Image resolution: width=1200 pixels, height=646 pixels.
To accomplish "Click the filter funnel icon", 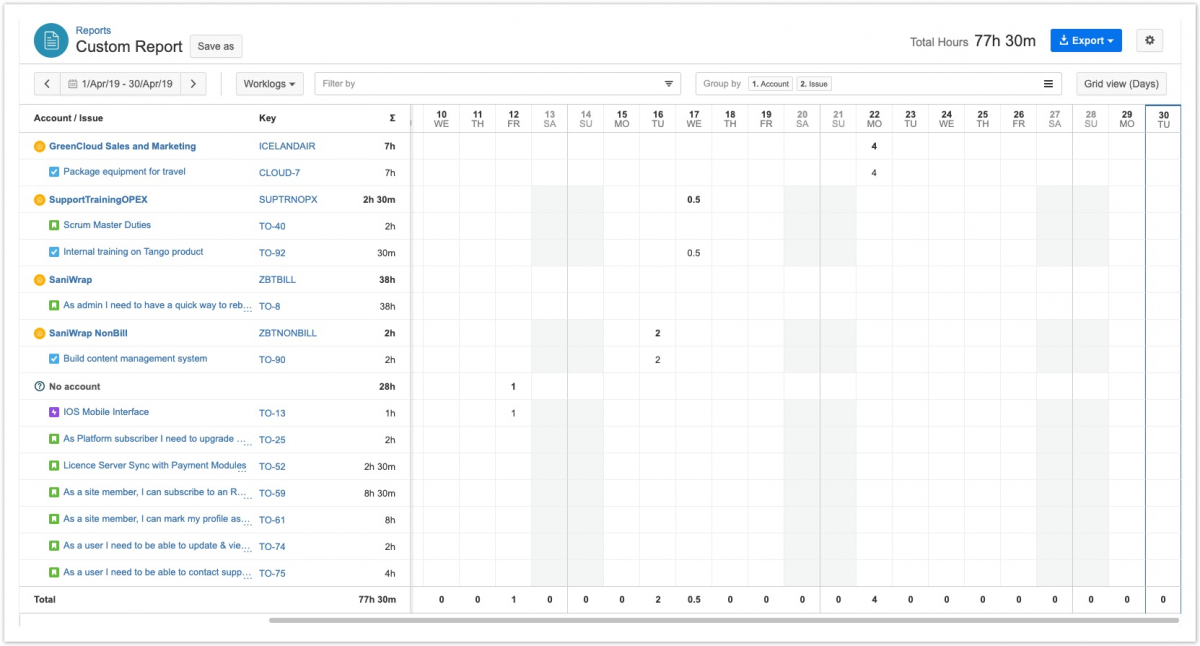I will (669, 84).
